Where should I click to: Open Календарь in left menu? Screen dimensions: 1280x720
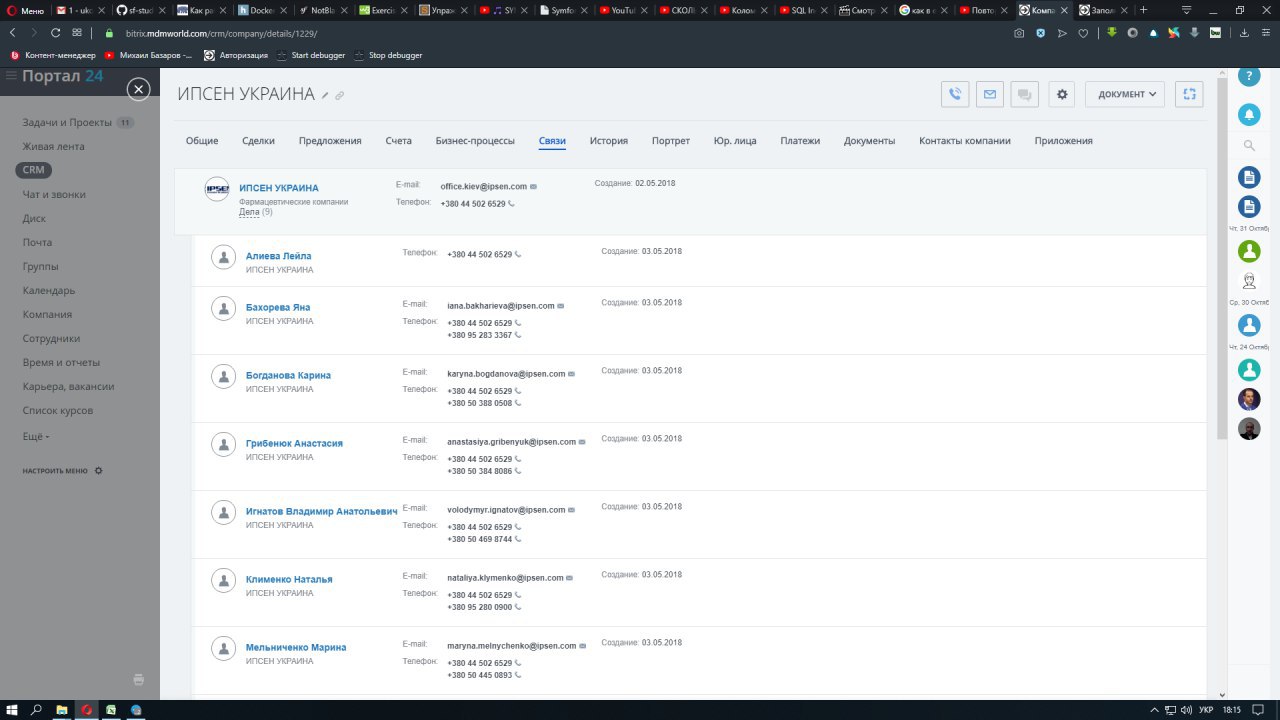[x=49, y=290]
